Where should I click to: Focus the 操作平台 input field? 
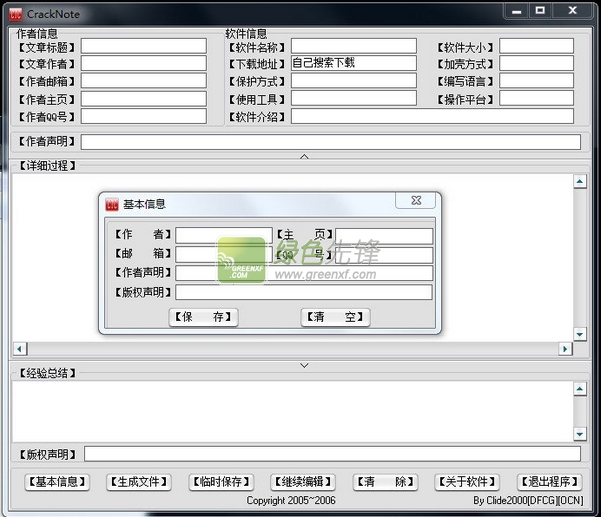point(537,98)
